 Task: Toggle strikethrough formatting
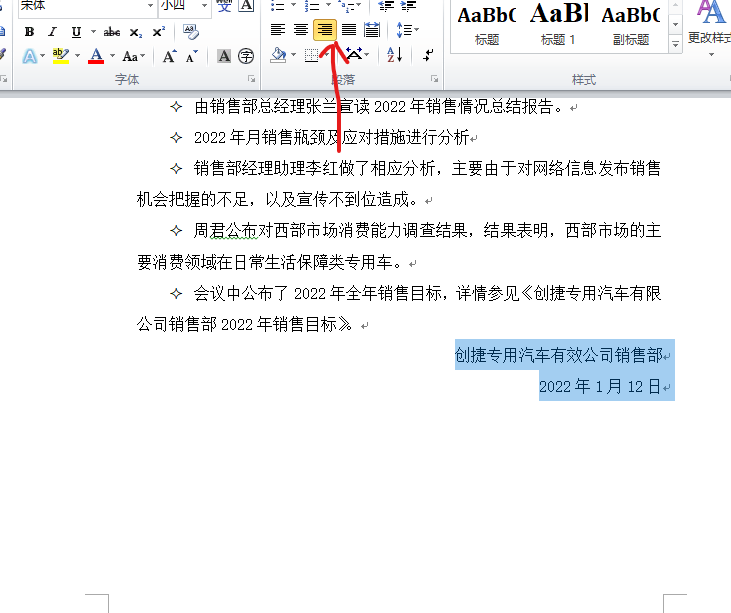coord(112,32)
